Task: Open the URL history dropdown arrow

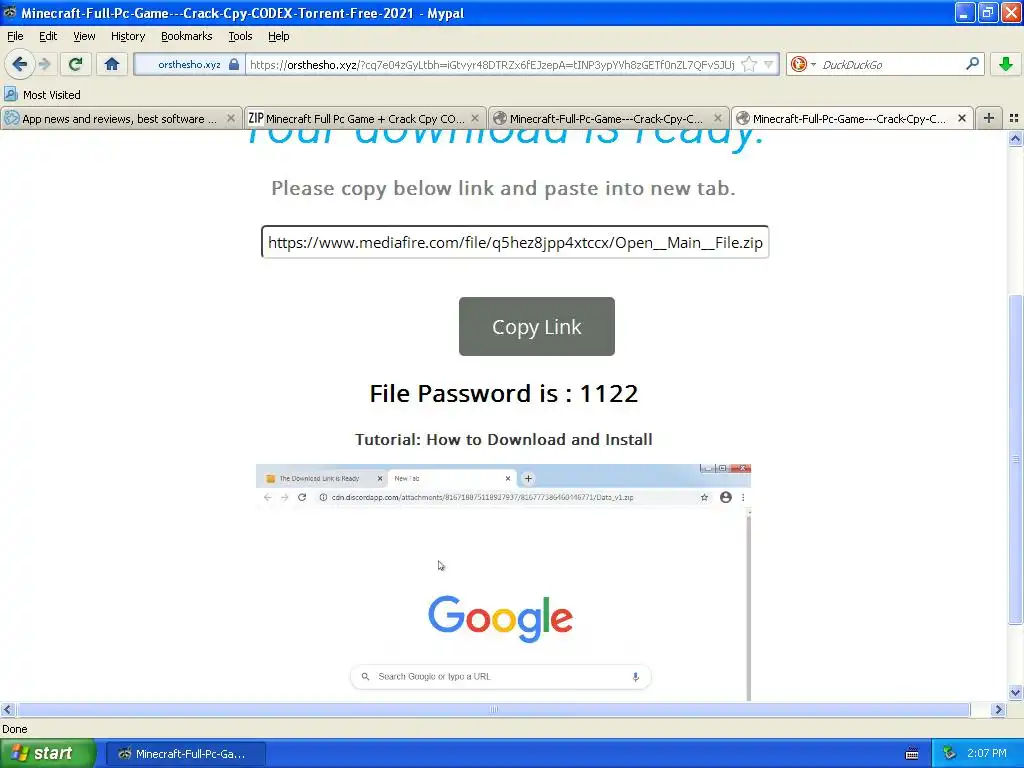Action: 769,64
